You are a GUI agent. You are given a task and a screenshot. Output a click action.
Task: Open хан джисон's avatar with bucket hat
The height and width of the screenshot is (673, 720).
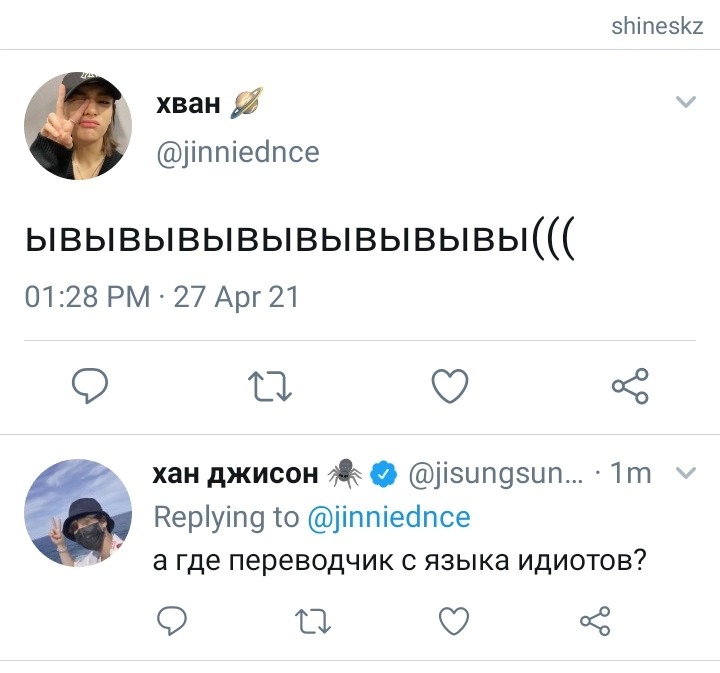point(78,513)
